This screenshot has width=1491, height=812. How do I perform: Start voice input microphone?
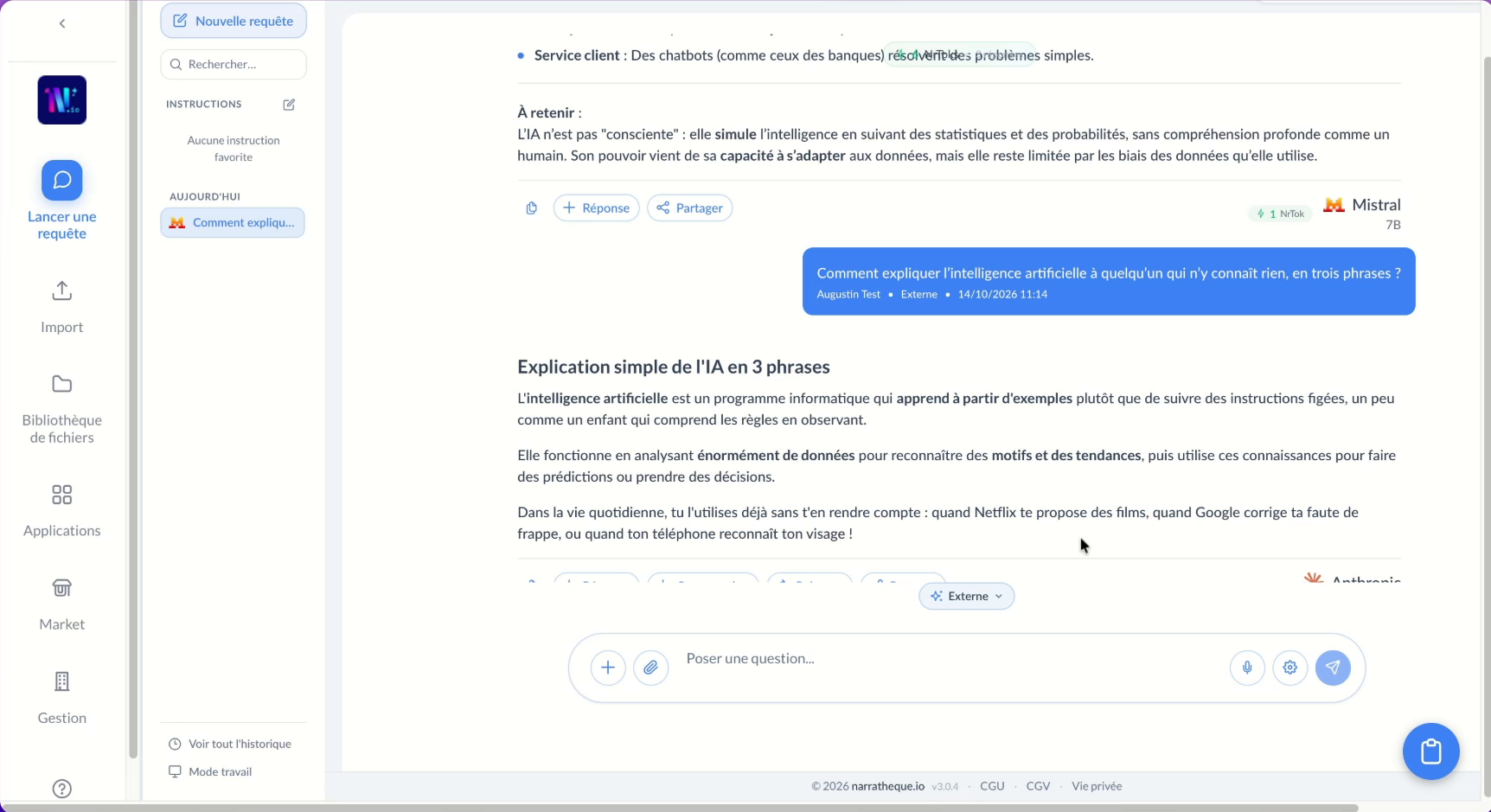(x=1247, y=668)
